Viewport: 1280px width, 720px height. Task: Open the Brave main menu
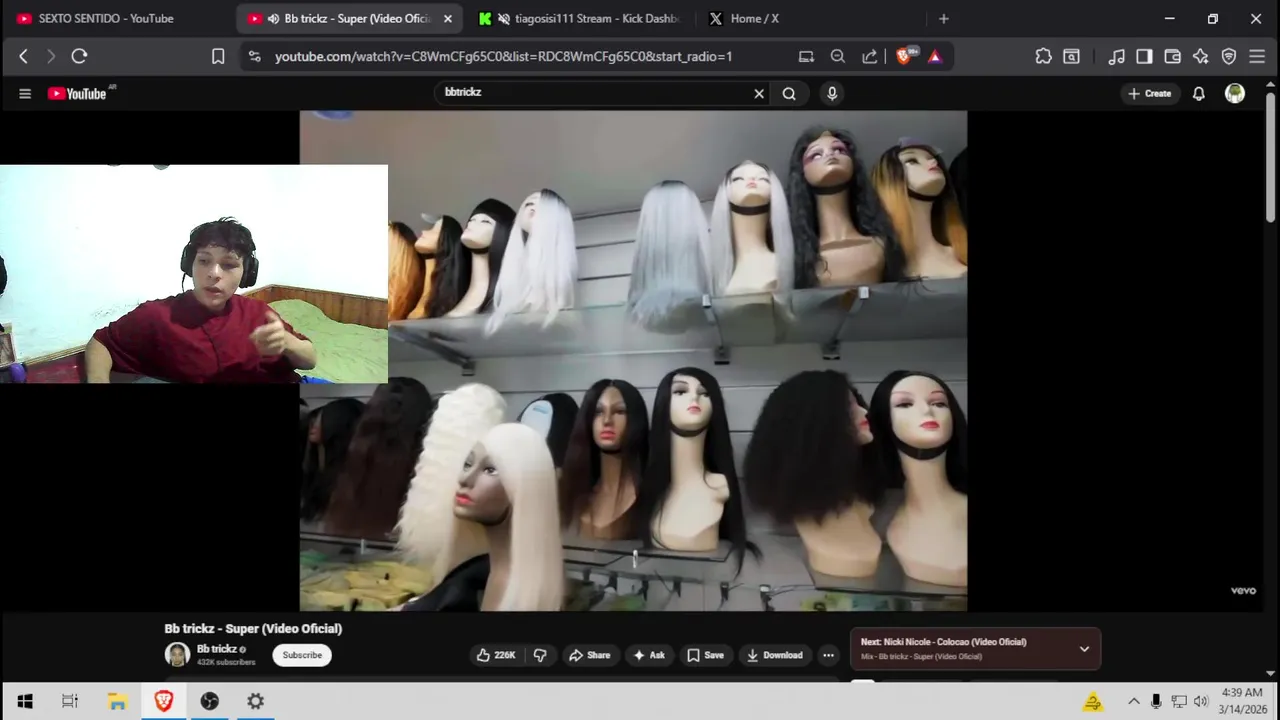click(1257, 57)
